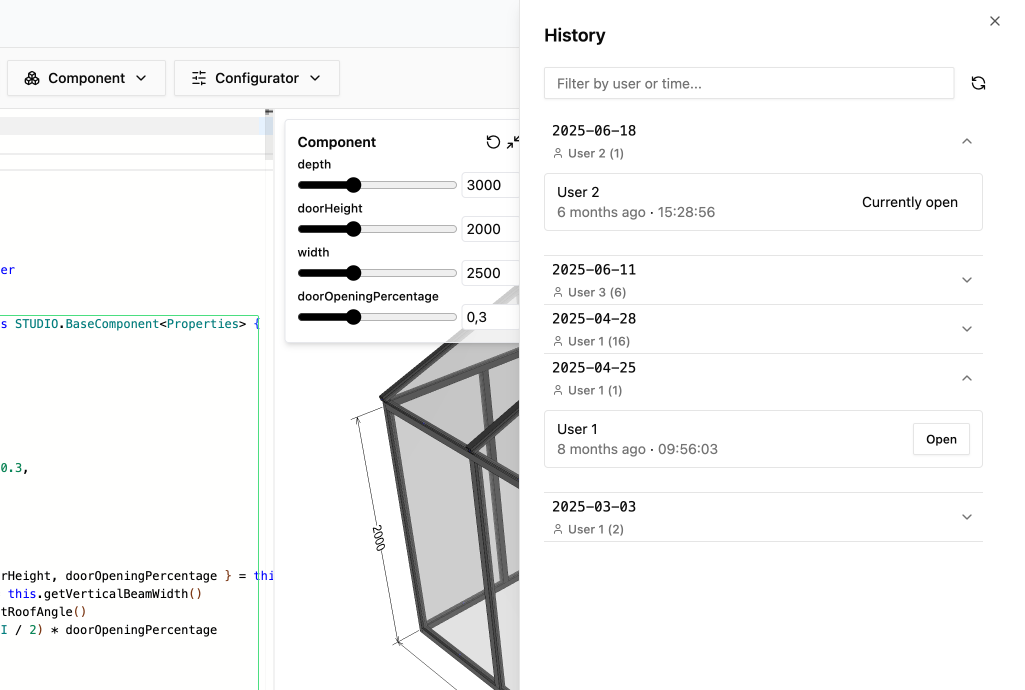Click the user icon under 2025-03-03

click(559, 529)
